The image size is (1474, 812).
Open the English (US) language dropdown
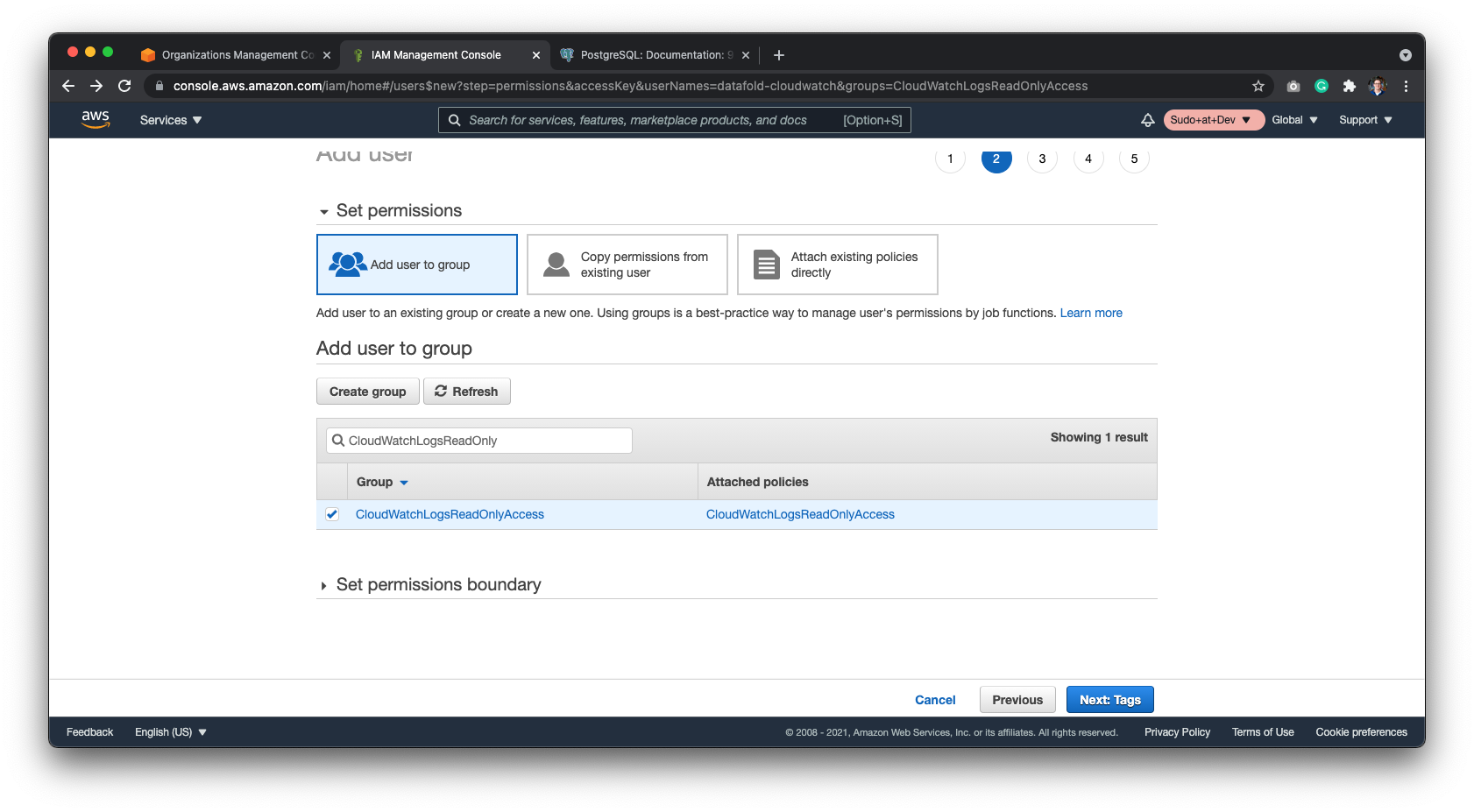170,732
